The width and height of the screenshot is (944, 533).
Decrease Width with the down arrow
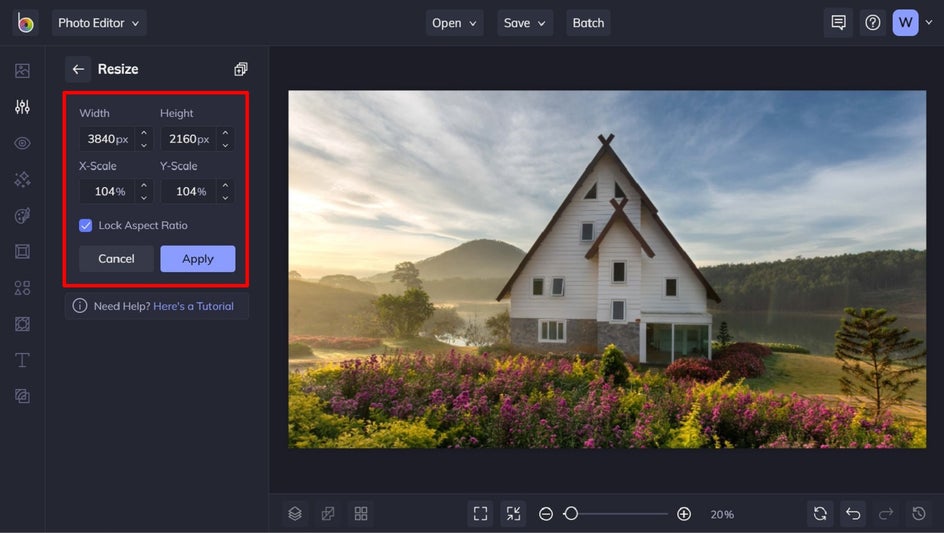coord(144,145)
